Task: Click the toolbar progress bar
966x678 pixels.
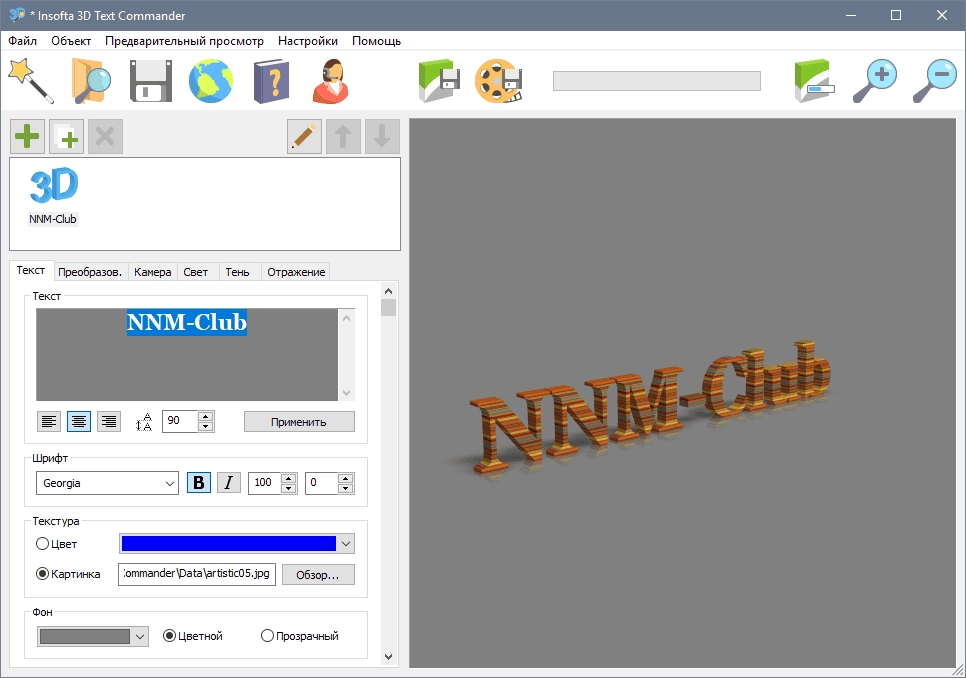Action: (x=657, y=81)
